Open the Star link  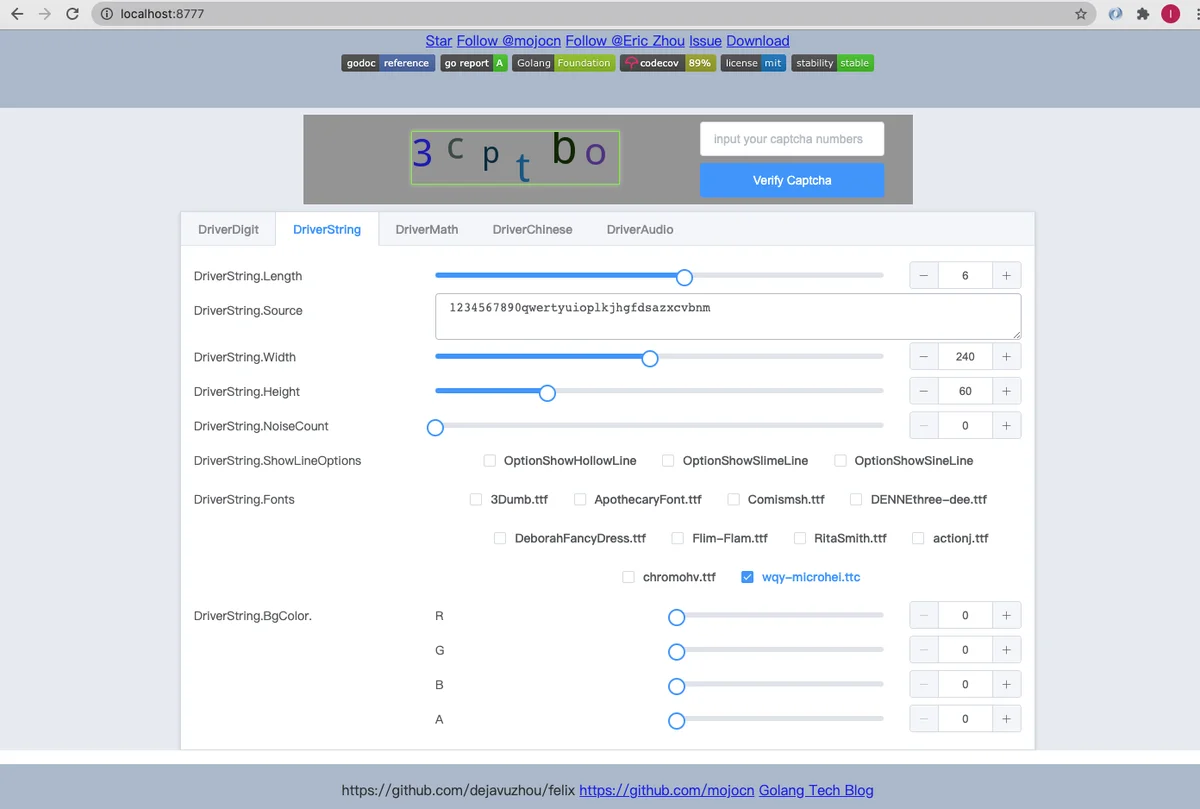point(439,41)
